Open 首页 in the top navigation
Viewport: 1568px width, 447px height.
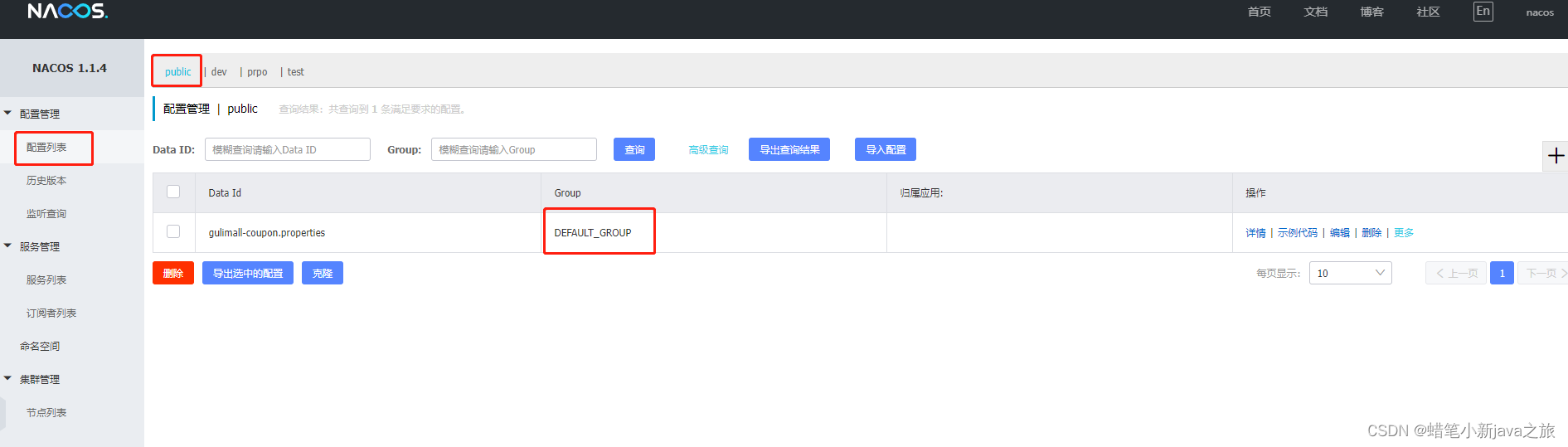pyautogui.click(x=1259, y=12)
